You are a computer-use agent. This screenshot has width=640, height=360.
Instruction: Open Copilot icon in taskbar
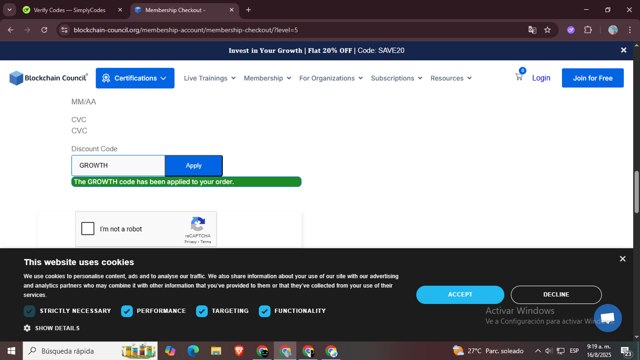pos(170,351)
